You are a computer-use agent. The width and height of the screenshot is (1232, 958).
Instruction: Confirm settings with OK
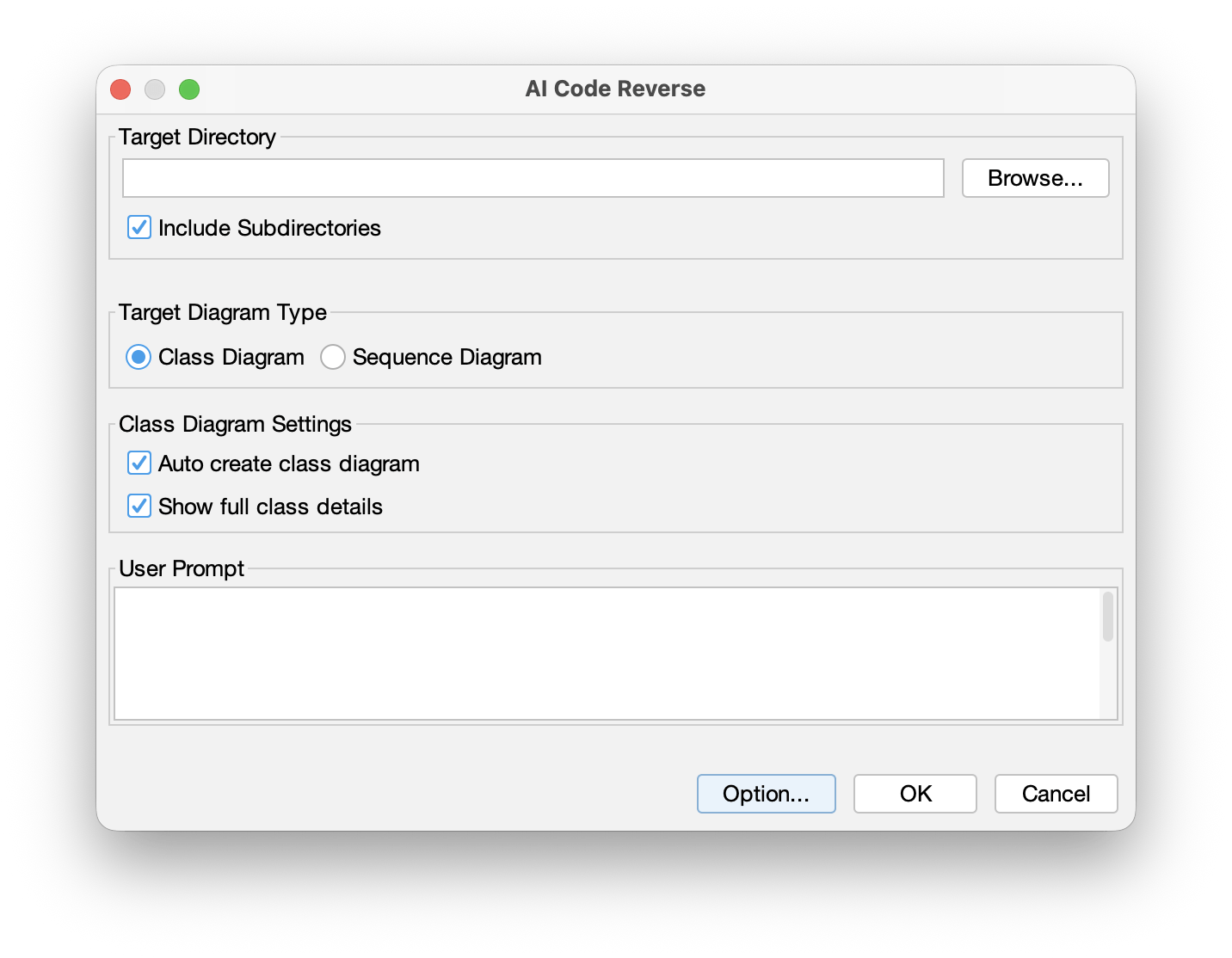(915, 794)
